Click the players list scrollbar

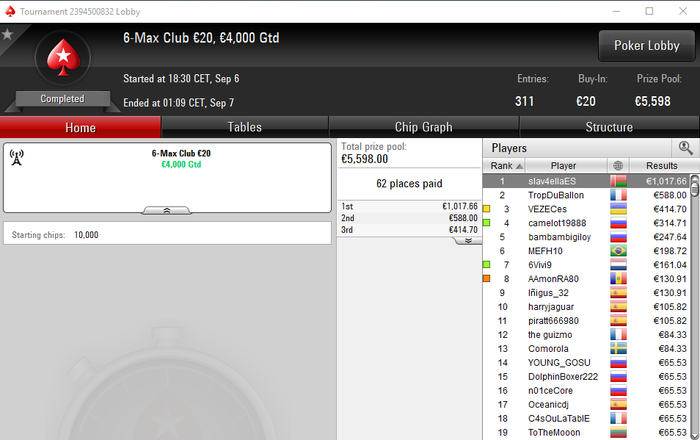point(695,307)
